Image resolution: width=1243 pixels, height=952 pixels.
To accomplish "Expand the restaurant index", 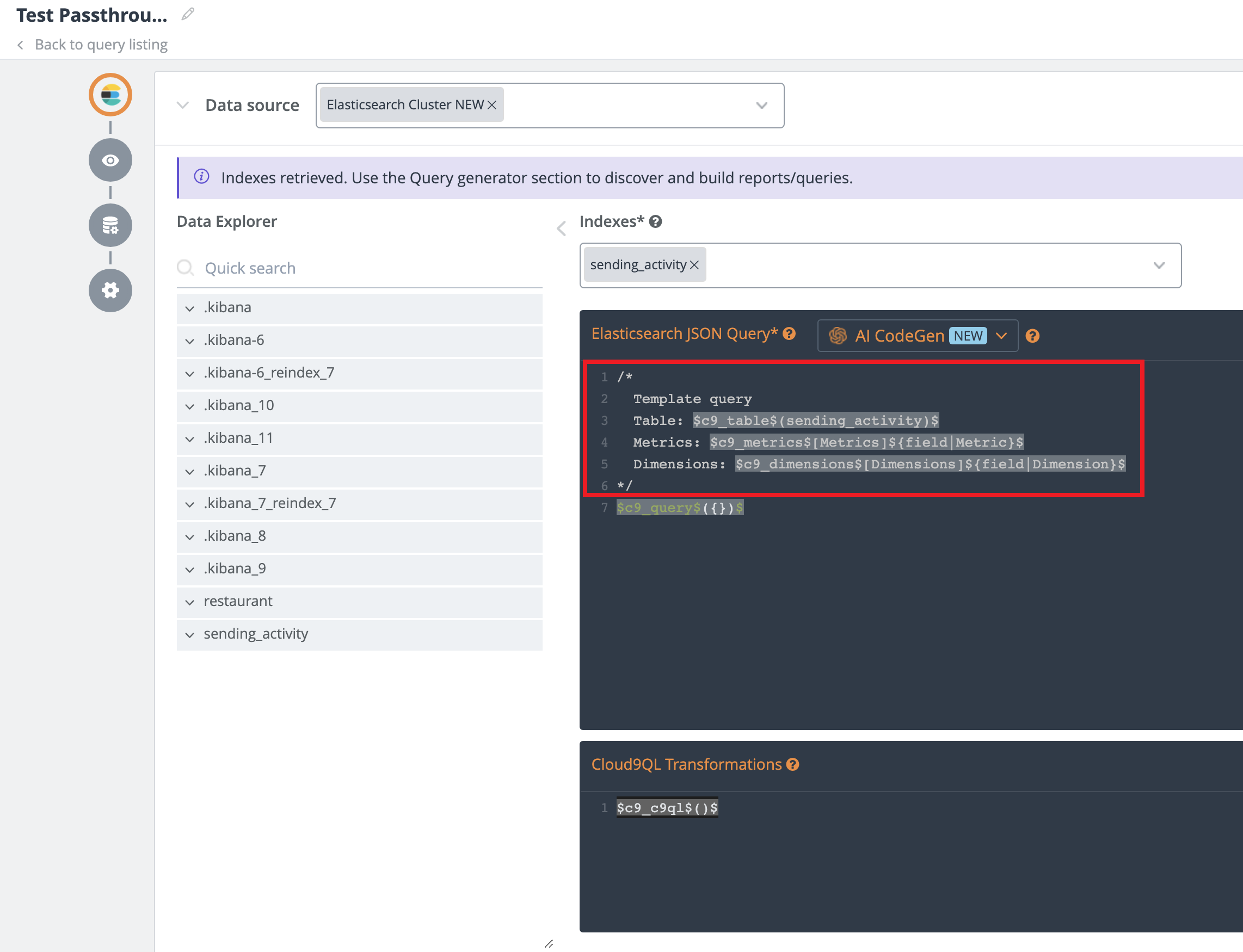I will [x=190, y=602].
